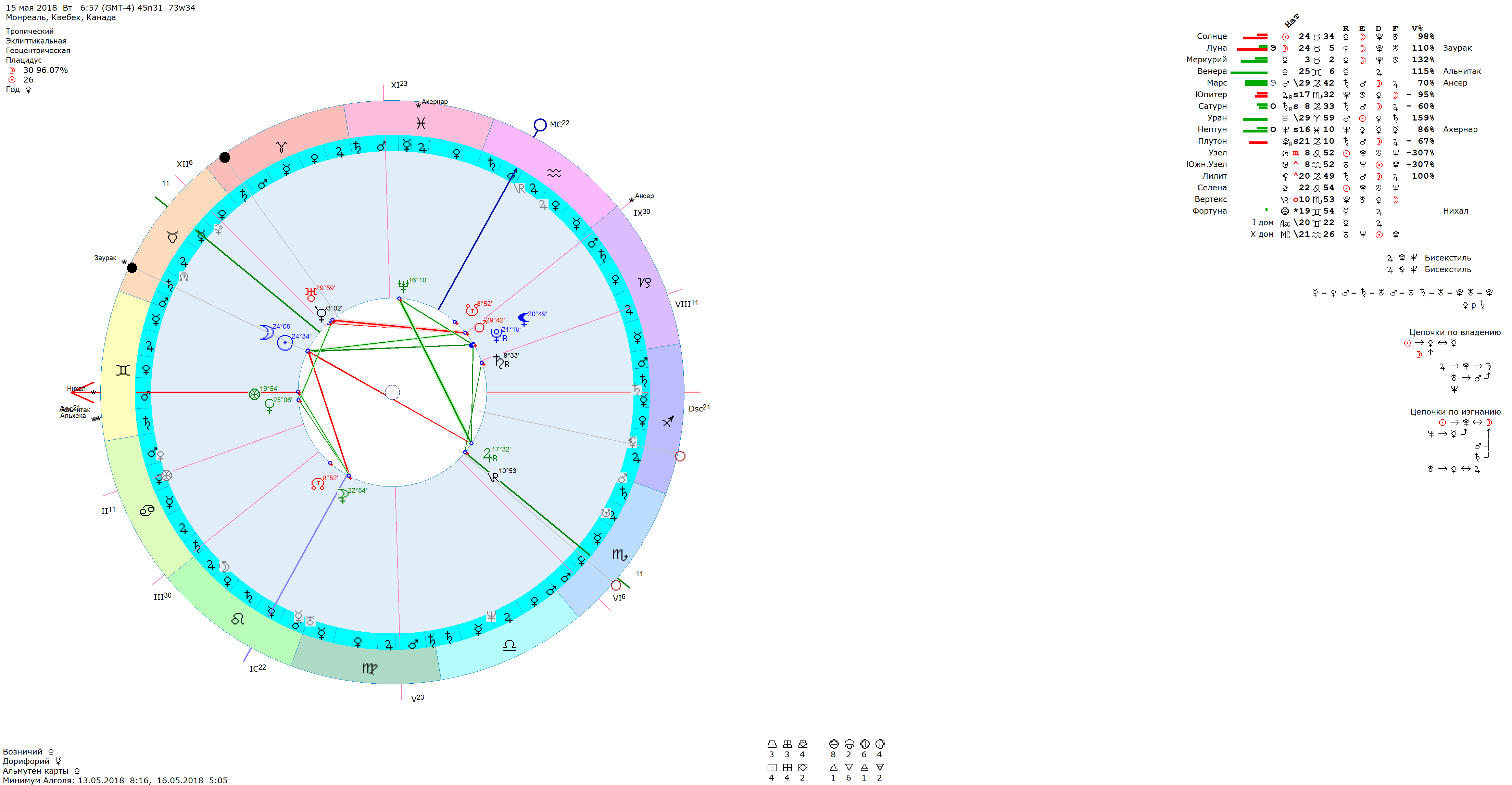This screenshot has width=1512, height=785.
Task: Select the location text 'Монреаль, Квебек, Канада'
Action: [x=61, y=17]
